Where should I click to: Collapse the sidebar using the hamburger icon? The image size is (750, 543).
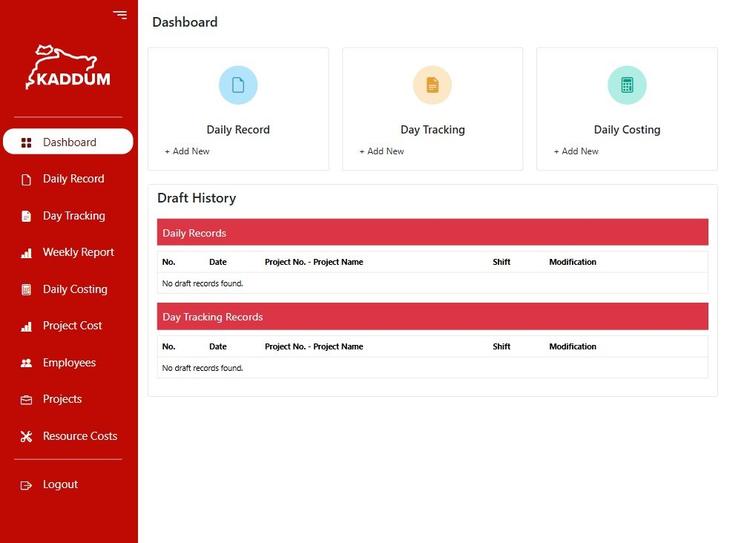click(x=120, y=15)
